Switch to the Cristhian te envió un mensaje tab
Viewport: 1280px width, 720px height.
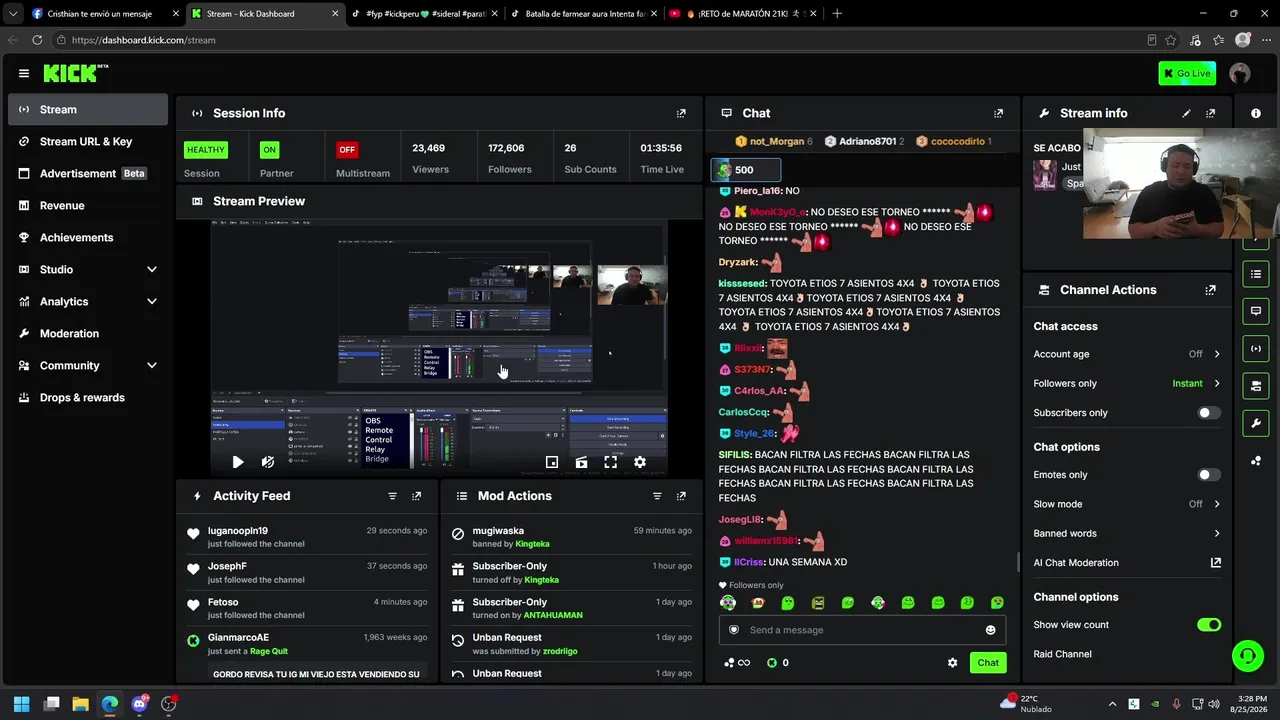pyautogui.click(x=105, y=14)
